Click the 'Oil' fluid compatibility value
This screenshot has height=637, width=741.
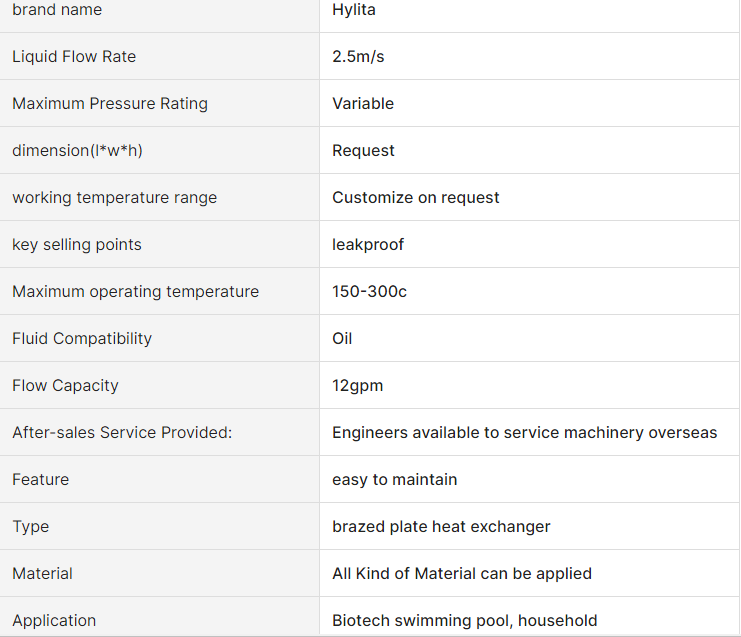(x=342, y=339)
